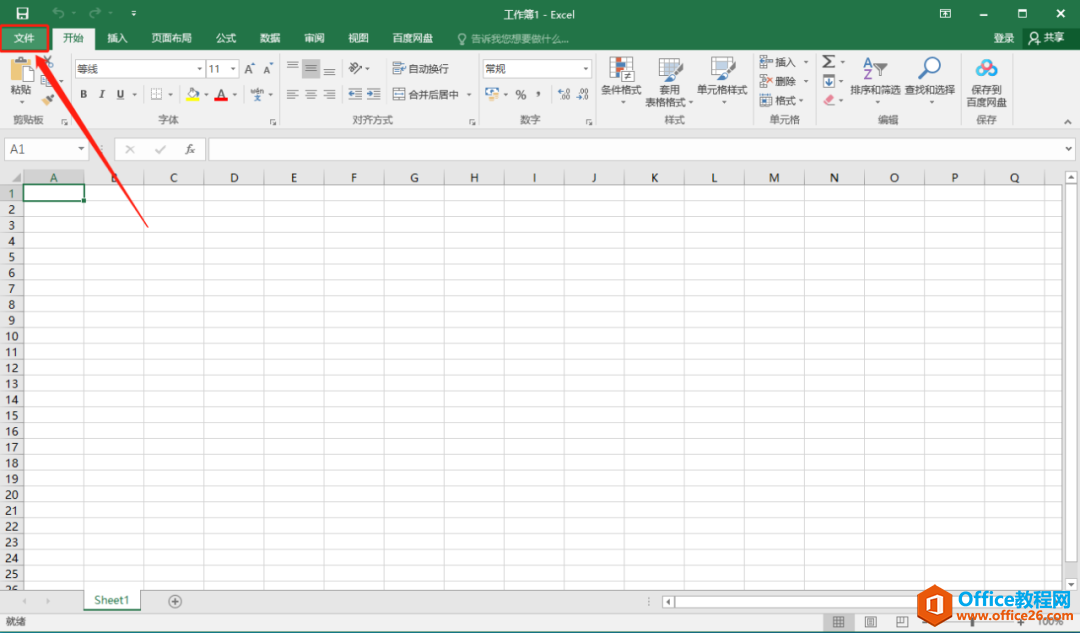
Task: Switch to Page Break Preview in status bar
Action: 902,622
